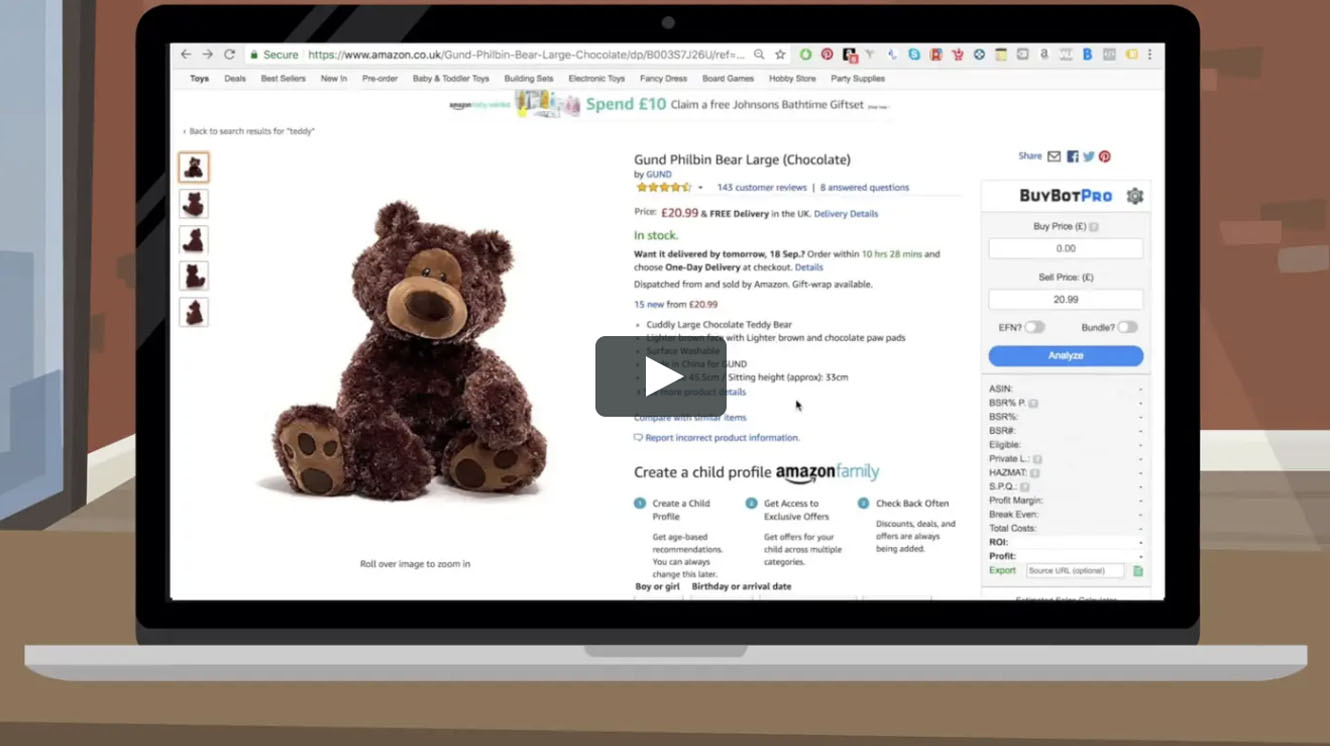
Task: Toggle the Bundle? switch
Action: click(x=1127, y=327)
